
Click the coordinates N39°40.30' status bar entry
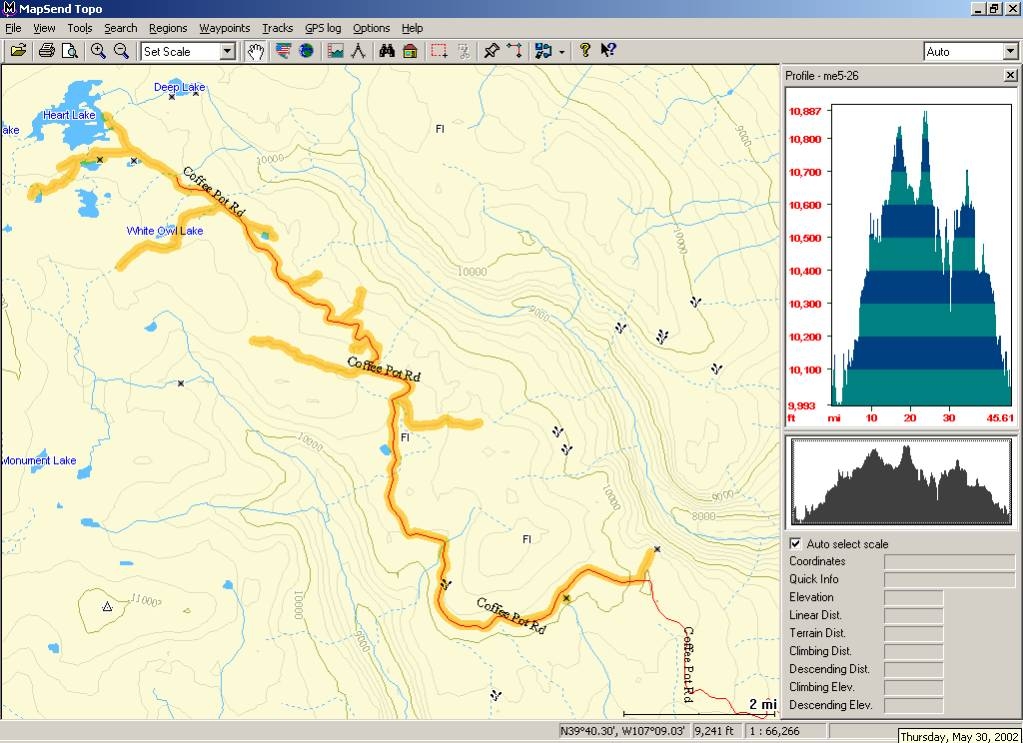pos(622,731)
